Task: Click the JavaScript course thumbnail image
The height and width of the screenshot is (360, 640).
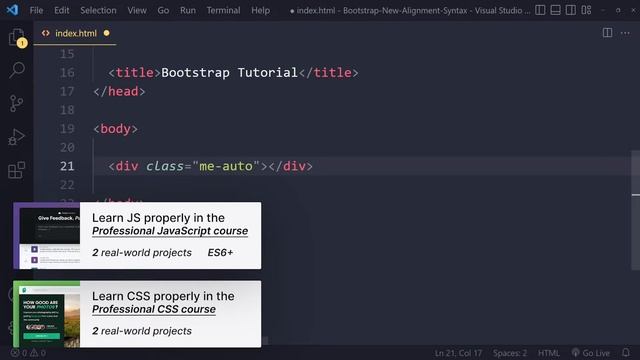Action: pyautogui.click(x=47, y=236)
